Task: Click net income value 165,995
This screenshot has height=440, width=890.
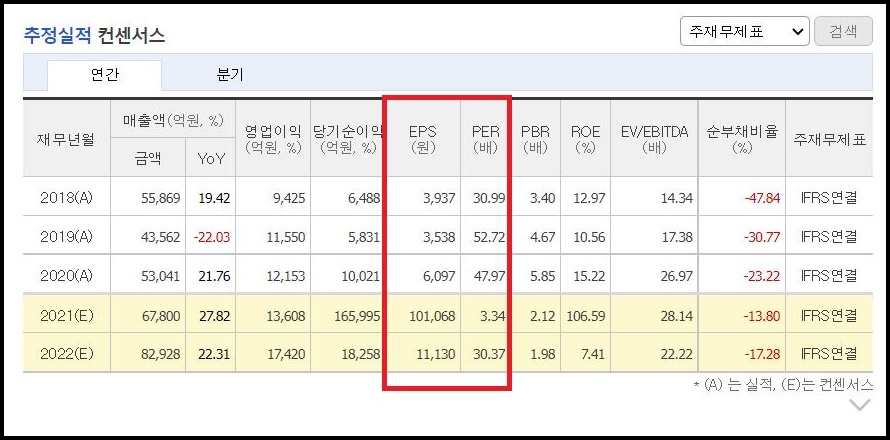Action: coord(357,315)
